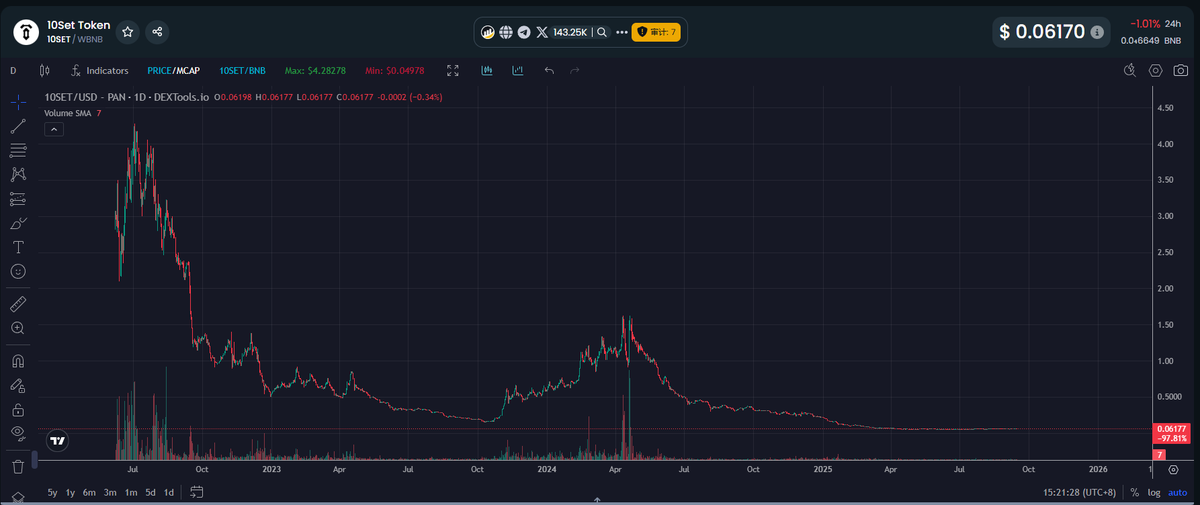The image size is (1200, 505).
Task: Click the search magnifier in social bar
Action: [x=603, y=32]
